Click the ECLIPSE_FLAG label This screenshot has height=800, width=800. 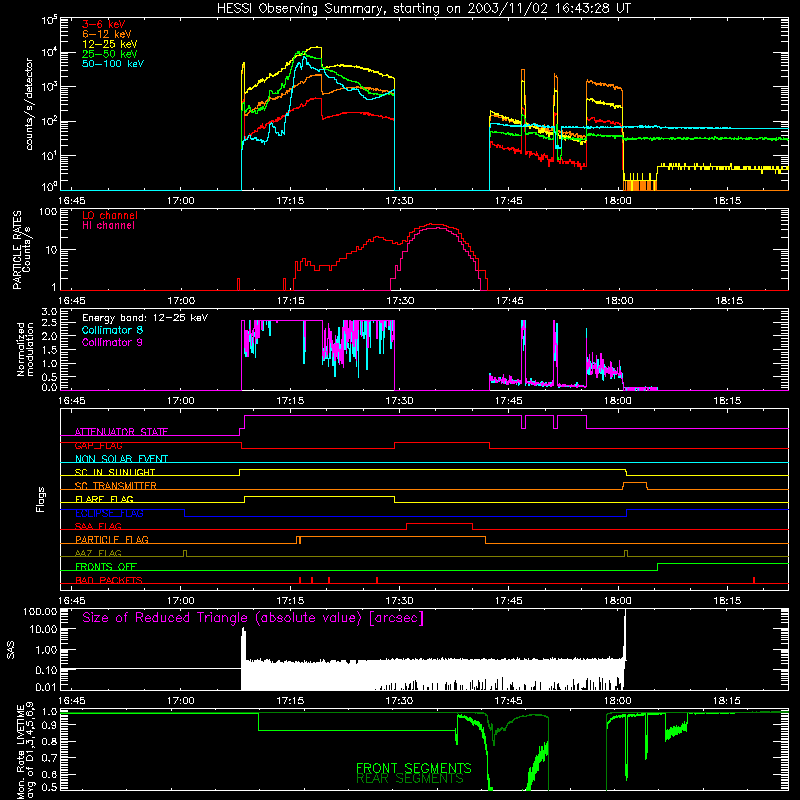(x=109, y=513)
